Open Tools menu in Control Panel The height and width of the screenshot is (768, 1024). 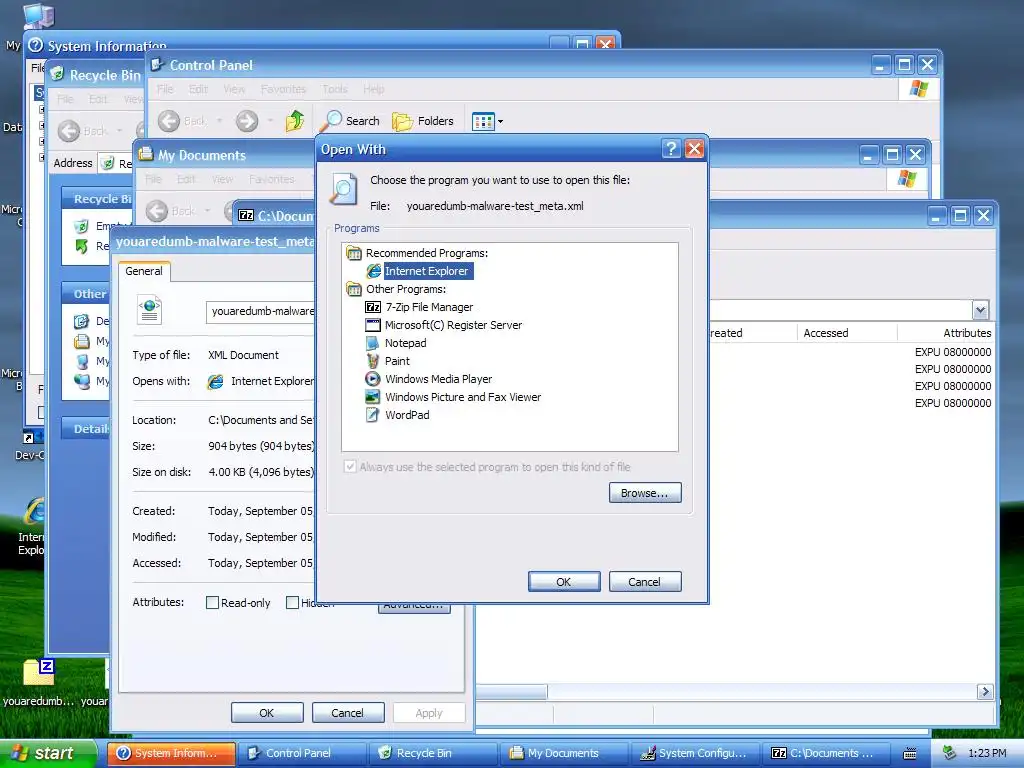click(x=335, y=89)
